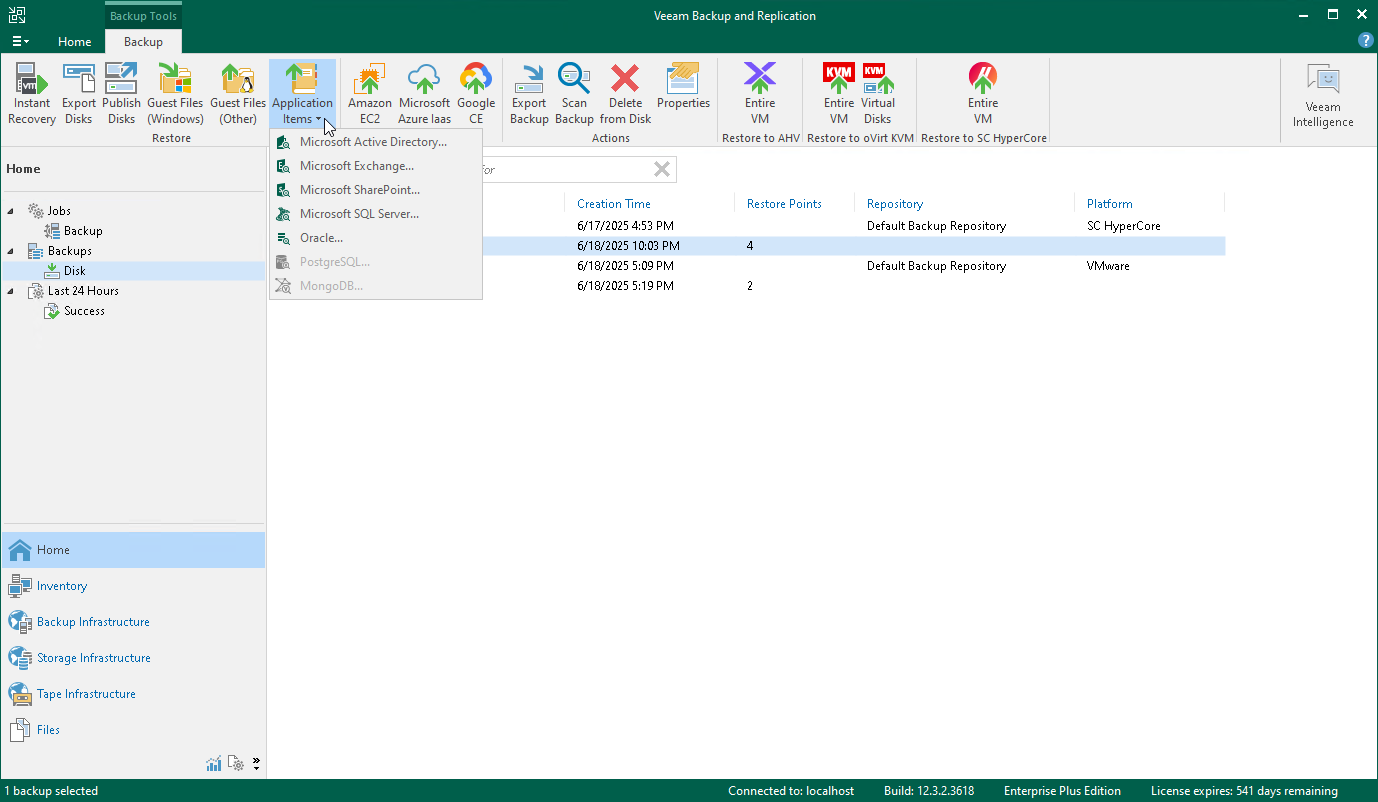Screen dimensions: 1378x802
Task: Open navigation pane overflow chevron
Action: pos(257,764)
